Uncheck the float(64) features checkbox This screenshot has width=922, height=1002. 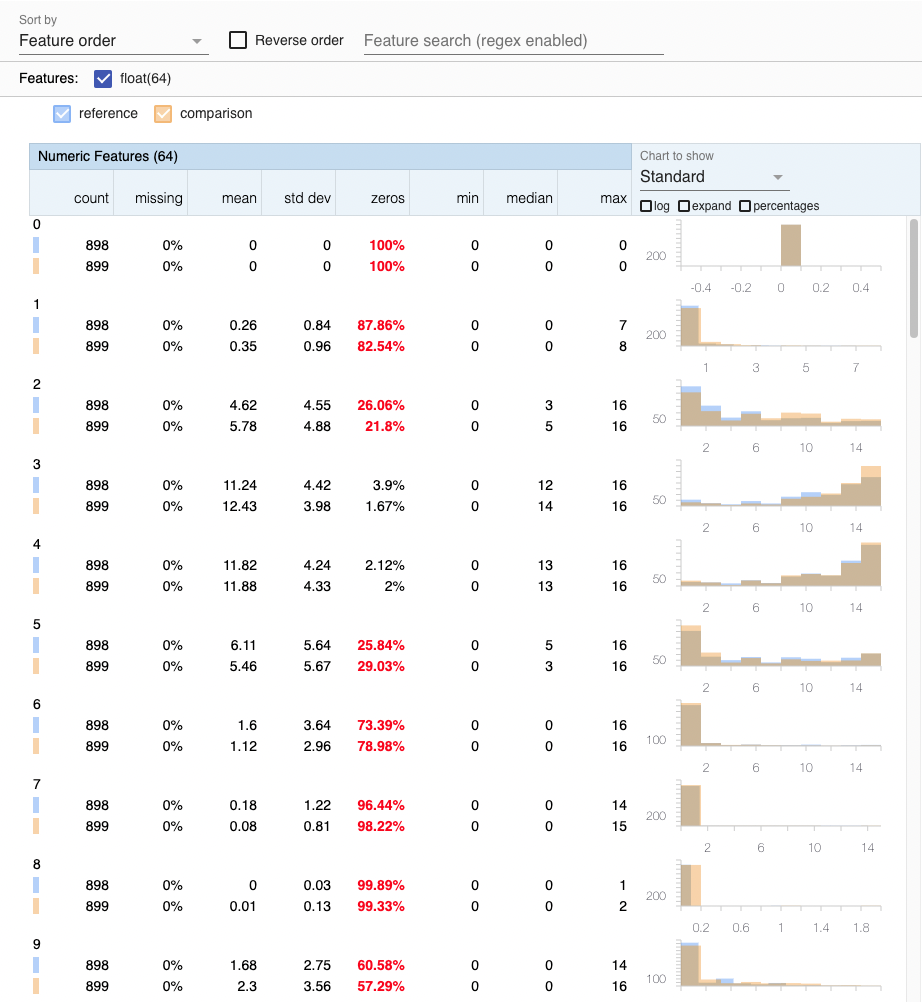click(x=103, y=78)
